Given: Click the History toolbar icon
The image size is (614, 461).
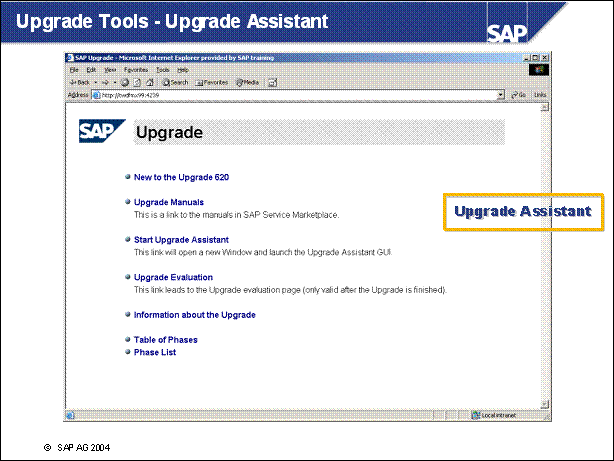Looking at the screenshot, I should [272, 82].
